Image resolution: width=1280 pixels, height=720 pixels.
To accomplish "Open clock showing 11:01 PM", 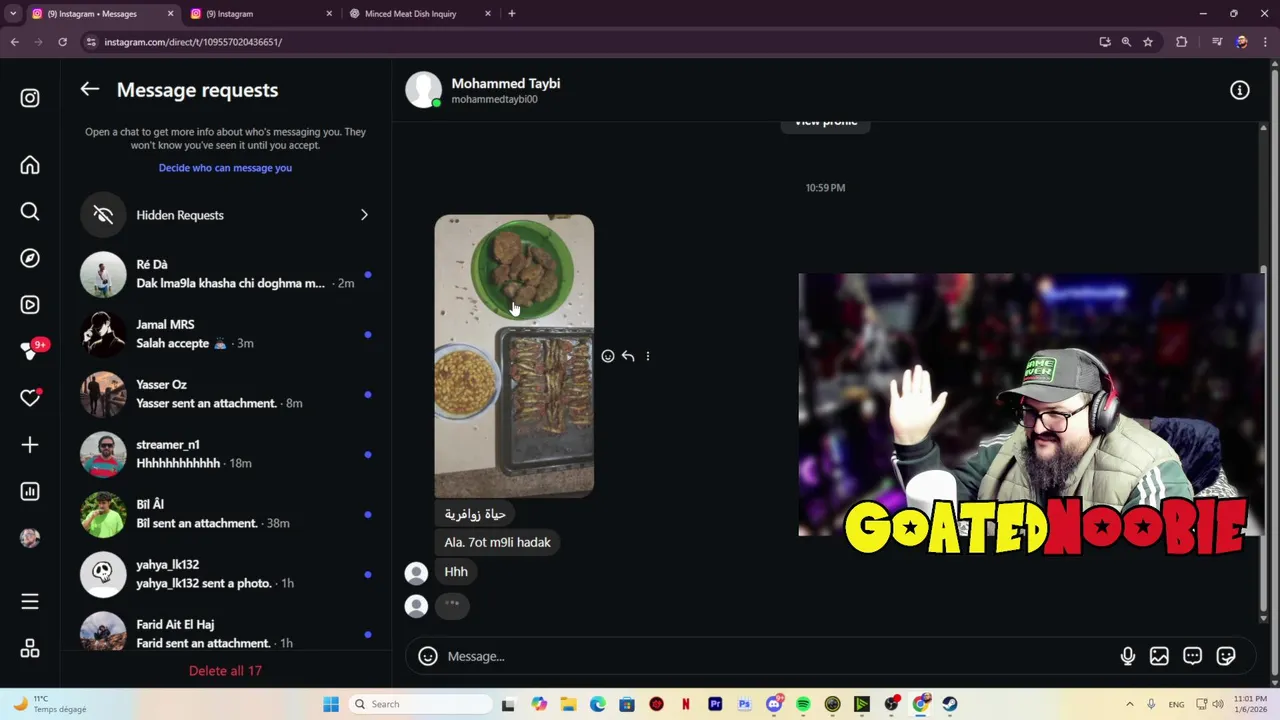I will 1250,704.
